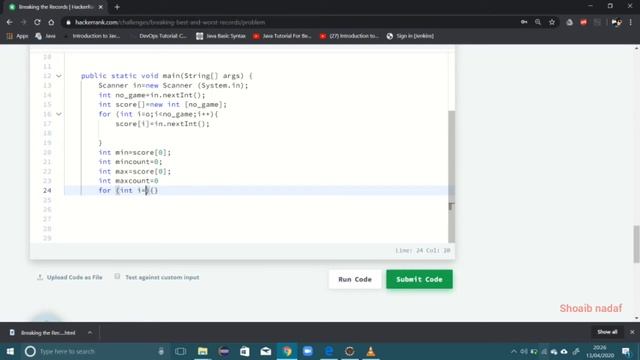Open the zoom magnifier icon in address bar

[x=538, y=22]
